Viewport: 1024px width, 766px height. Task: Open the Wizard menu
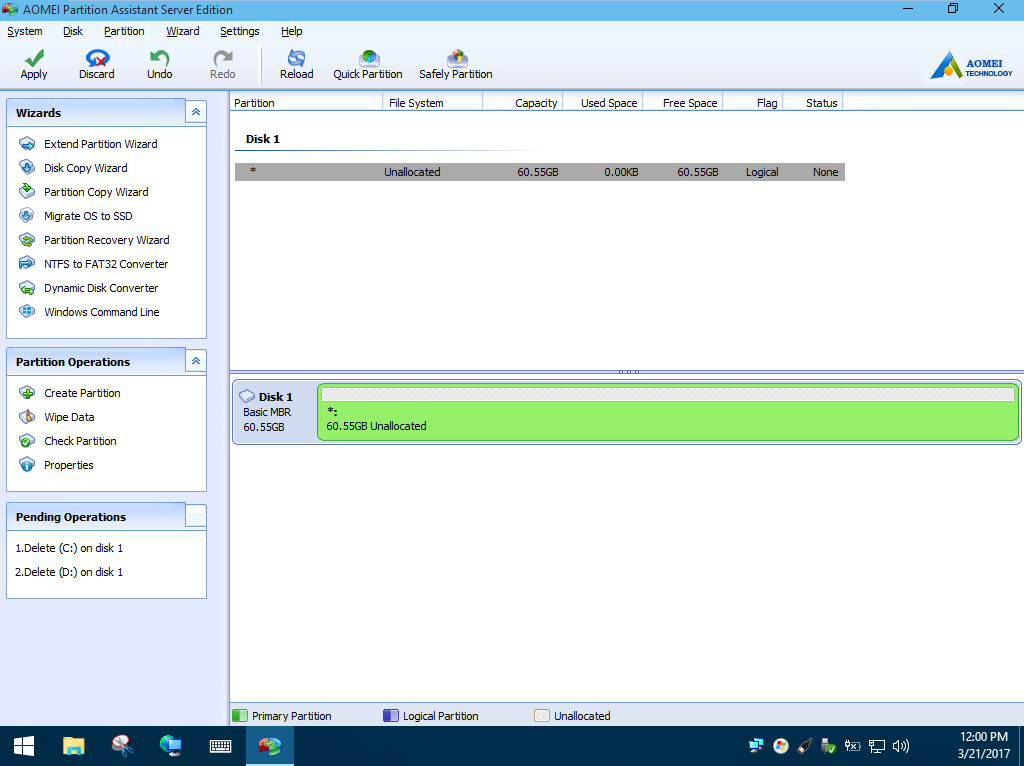183,31
